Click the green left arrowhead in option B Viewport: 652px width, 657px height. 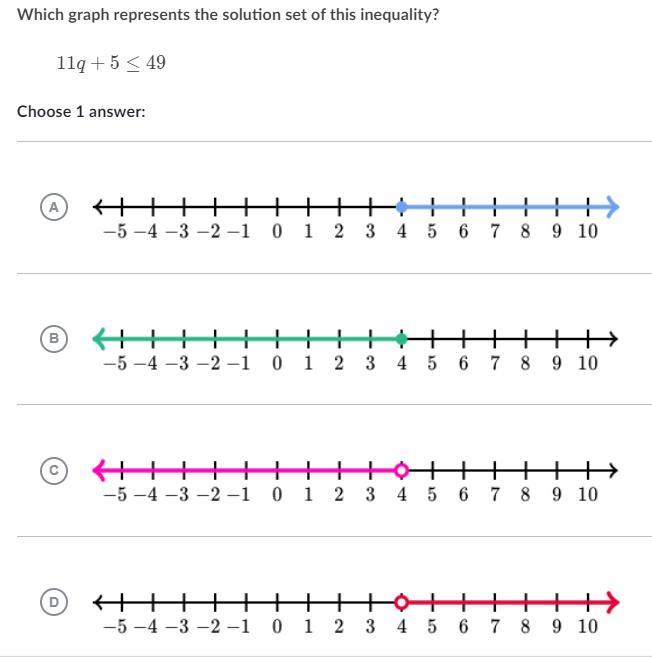(x=99, y=339)
